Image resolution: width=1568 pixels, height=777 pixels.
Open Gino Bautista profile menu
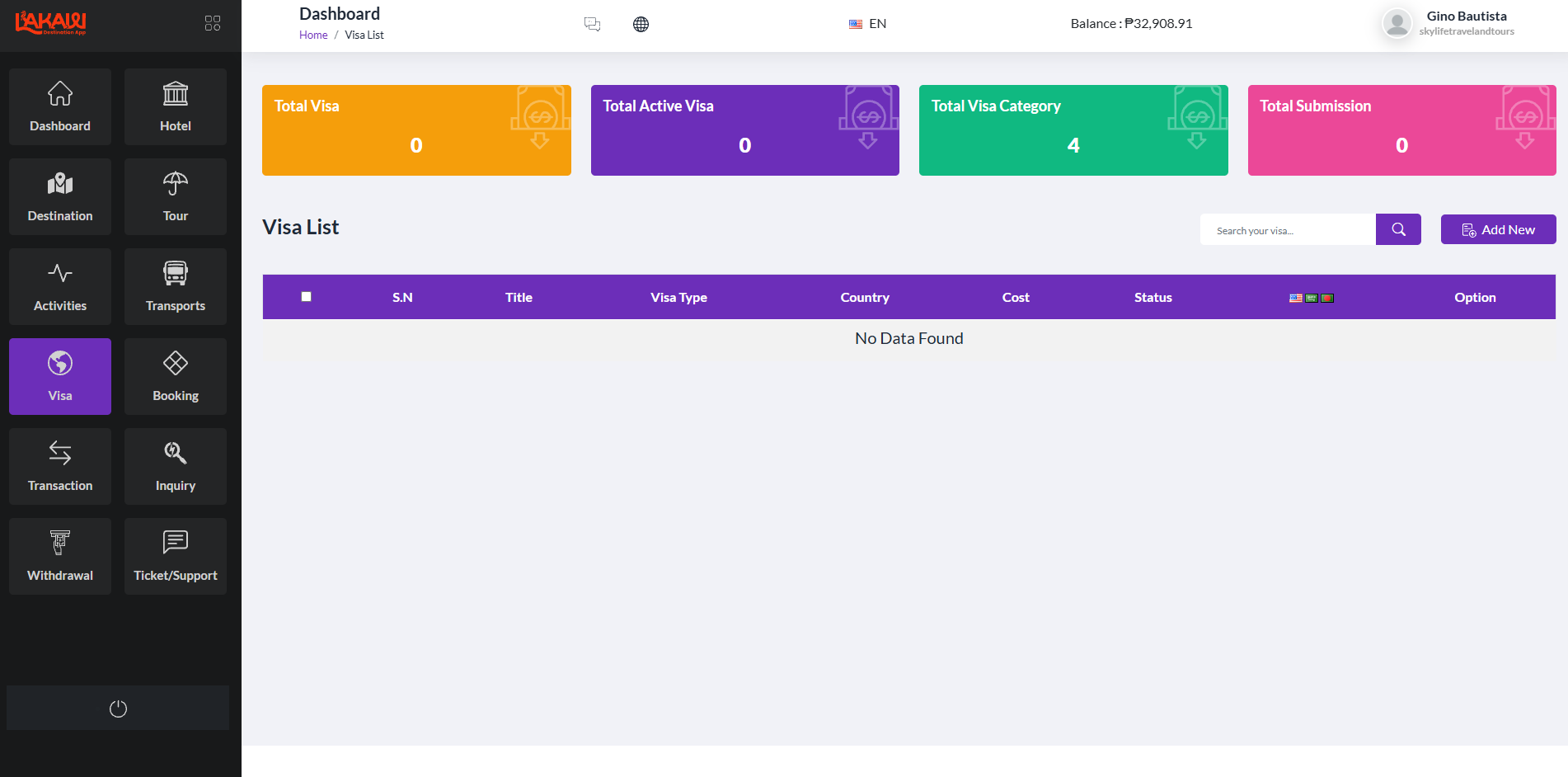(x=1448, y=23)
